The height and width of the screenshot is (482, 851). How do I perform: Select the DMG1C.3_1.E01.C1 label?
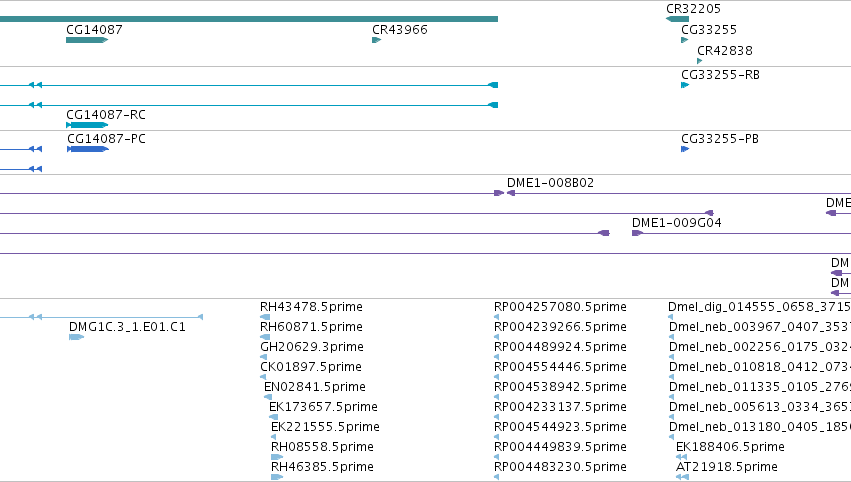(x=127, y=327)
